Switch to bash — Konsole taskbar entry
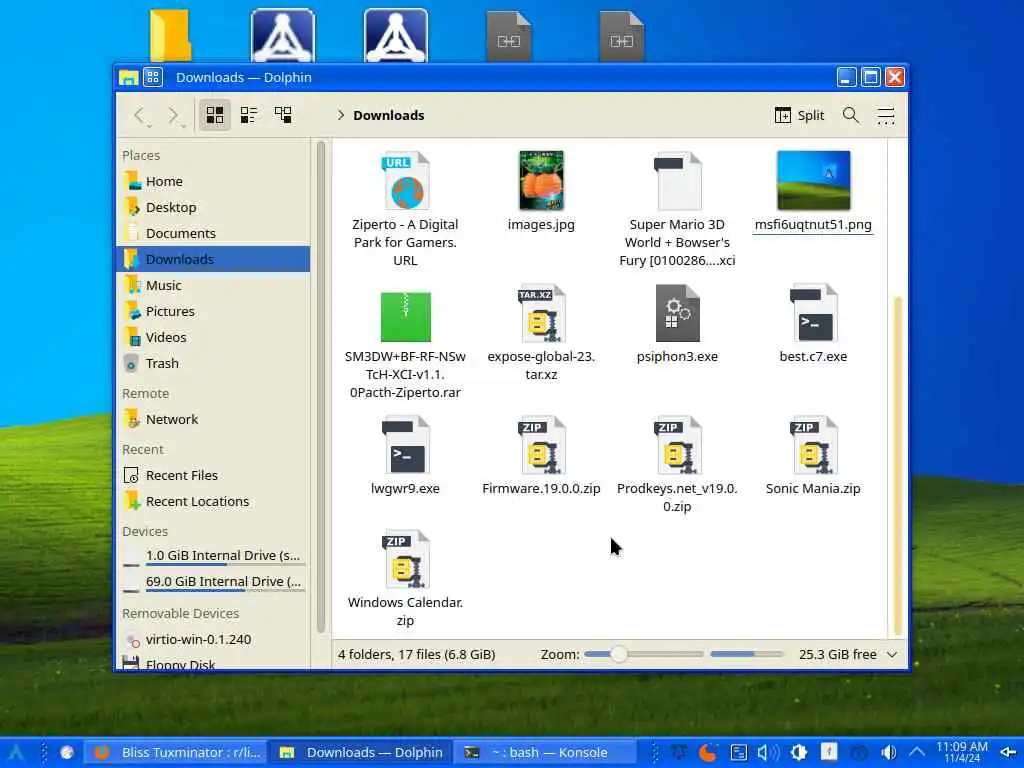Screen dimensions: 1024x768 [545, 753]
